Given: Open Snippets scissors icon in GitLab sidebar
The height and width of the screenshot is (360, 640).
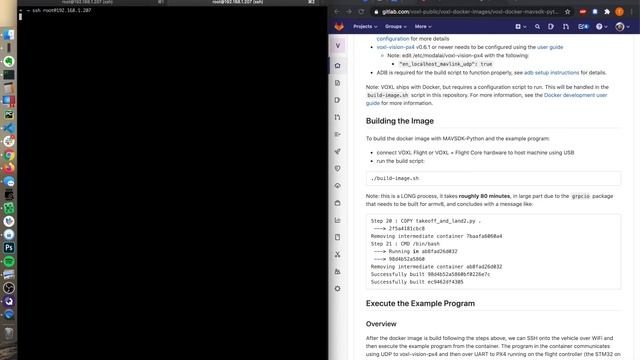Looking at the screenshot, I should (x=338, y=254).
